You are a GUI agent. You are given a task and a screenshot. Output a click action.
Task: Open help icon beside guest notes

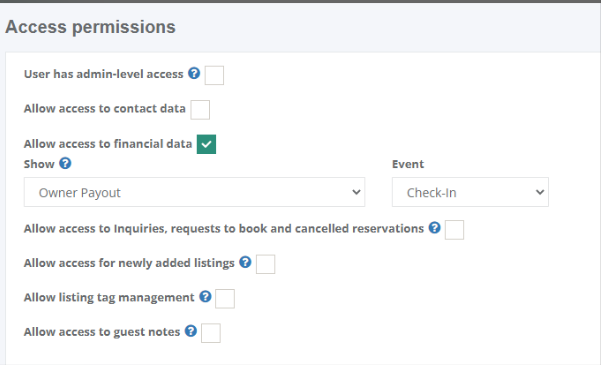coord(191,331)
